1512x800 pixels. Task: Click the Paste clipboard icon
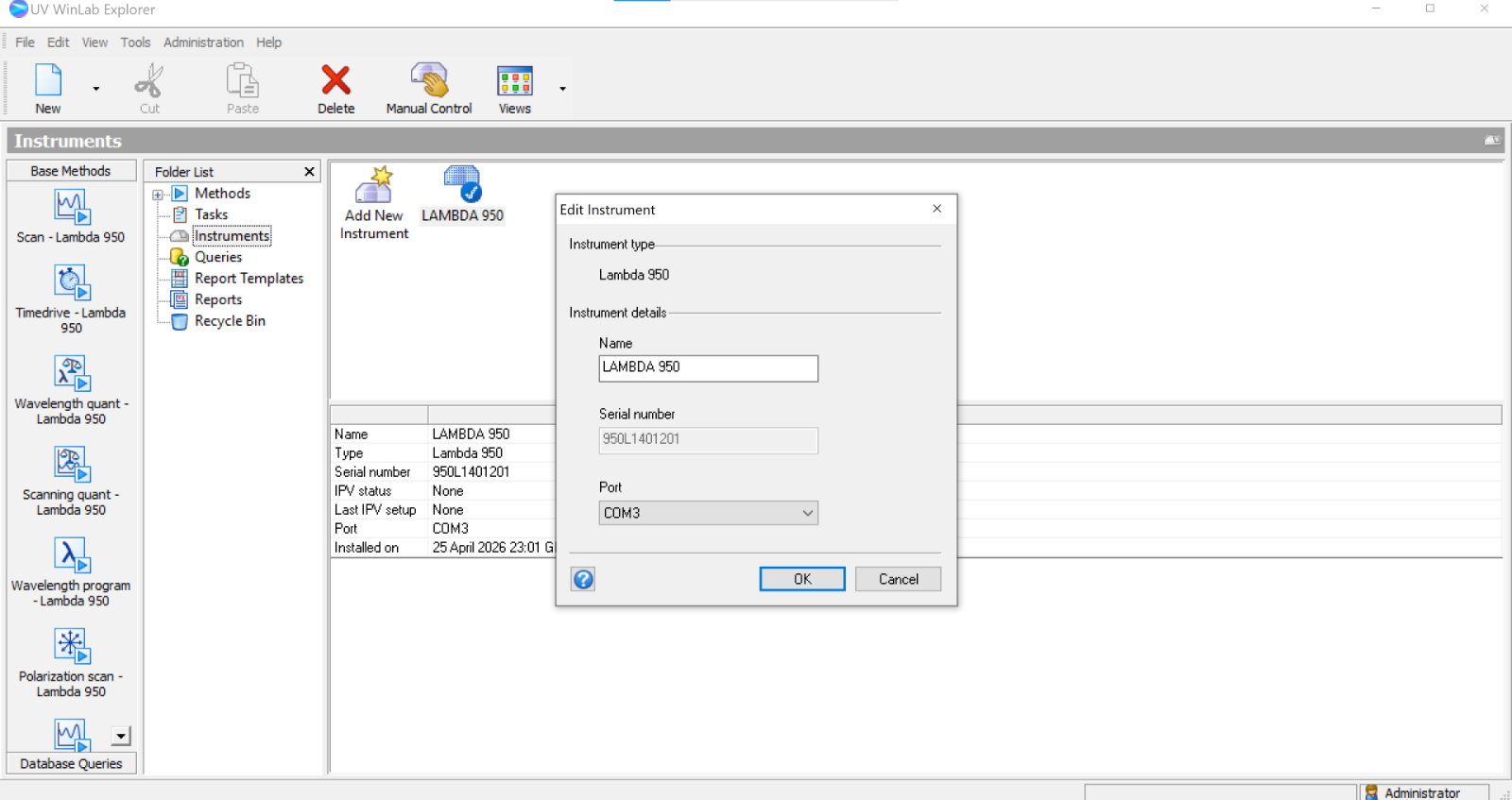point(243,80)
